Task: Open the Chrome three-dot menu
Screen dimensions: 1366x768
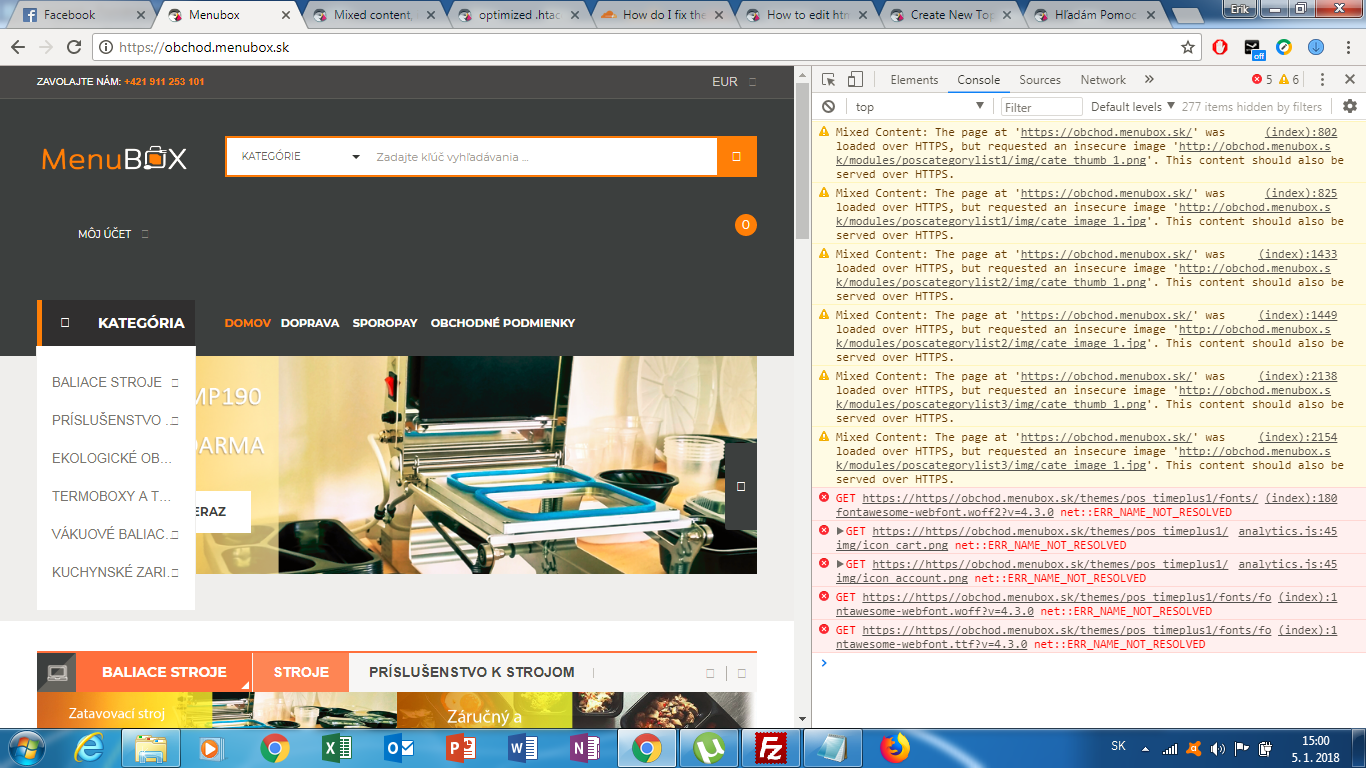Action: click(1347, 47)
